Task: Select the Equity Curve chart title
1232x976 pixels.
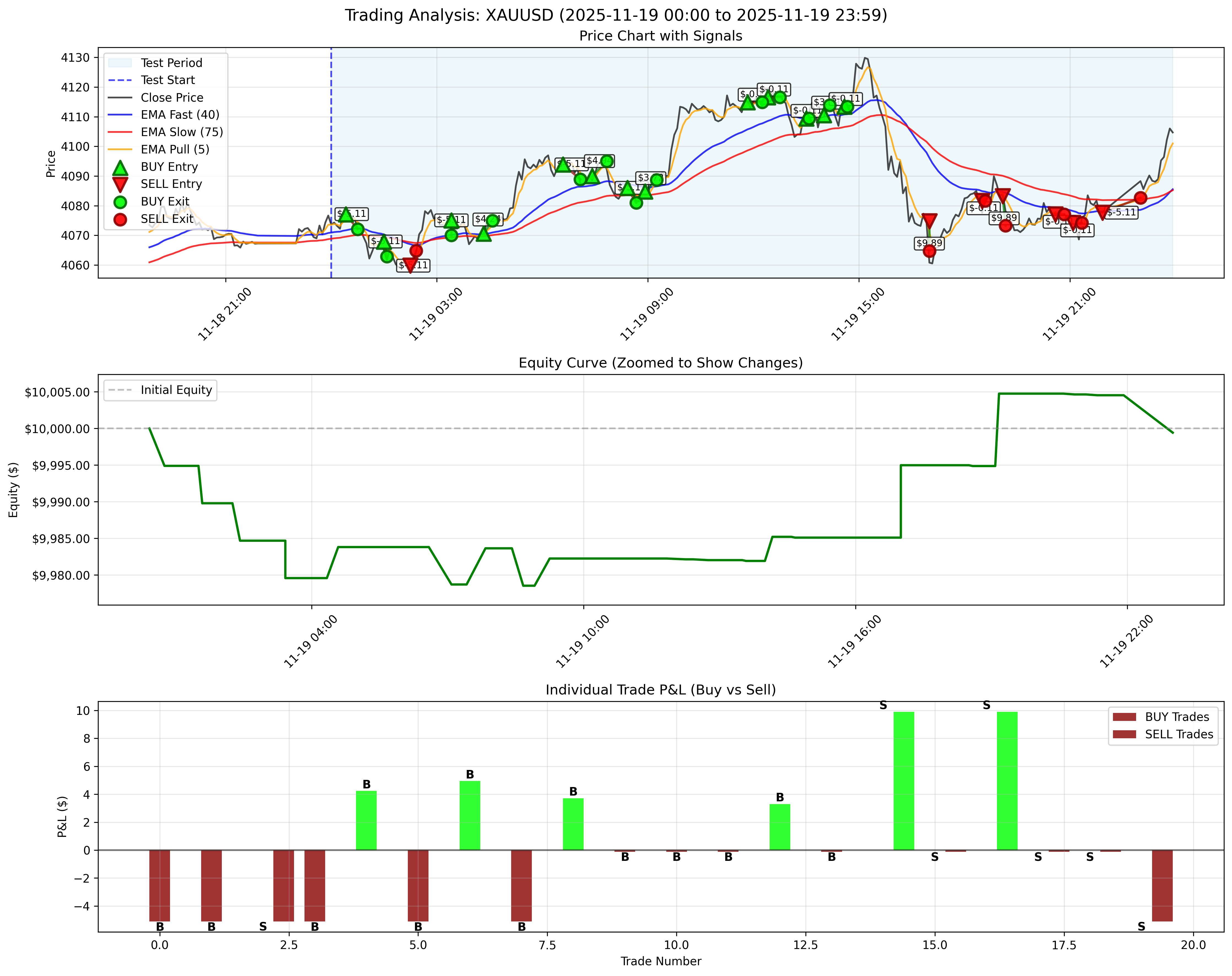Action: click(660, 361)
